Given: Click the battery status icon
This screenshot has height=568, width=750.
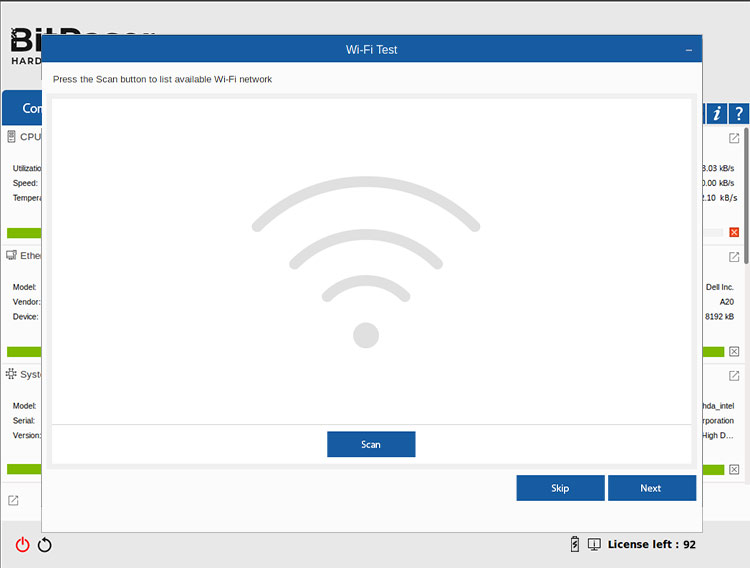Looking at the screenshot, I should (x=574, y=544).
